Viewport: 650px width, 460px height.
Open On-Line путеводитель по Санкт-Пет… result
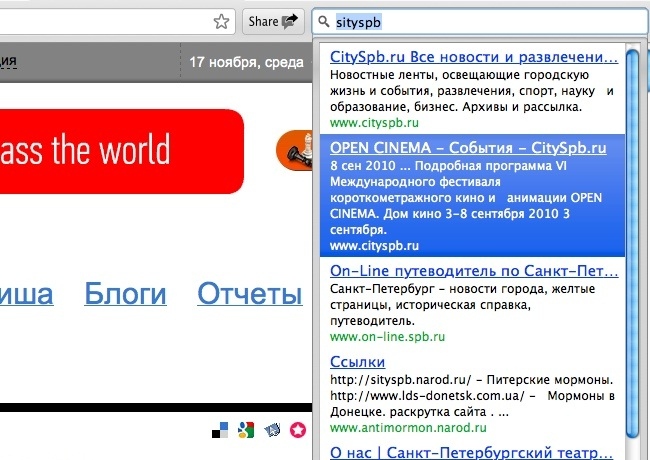click(x=474, y=271)
